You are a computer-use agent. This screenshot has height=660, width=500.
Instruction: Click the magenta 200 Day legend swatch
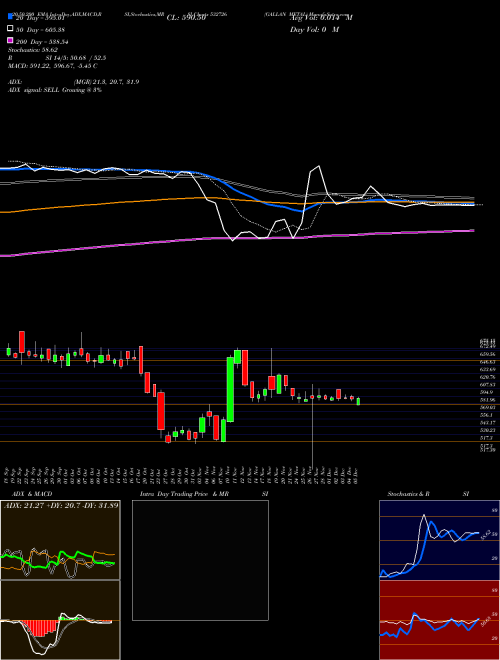(10, 41)
